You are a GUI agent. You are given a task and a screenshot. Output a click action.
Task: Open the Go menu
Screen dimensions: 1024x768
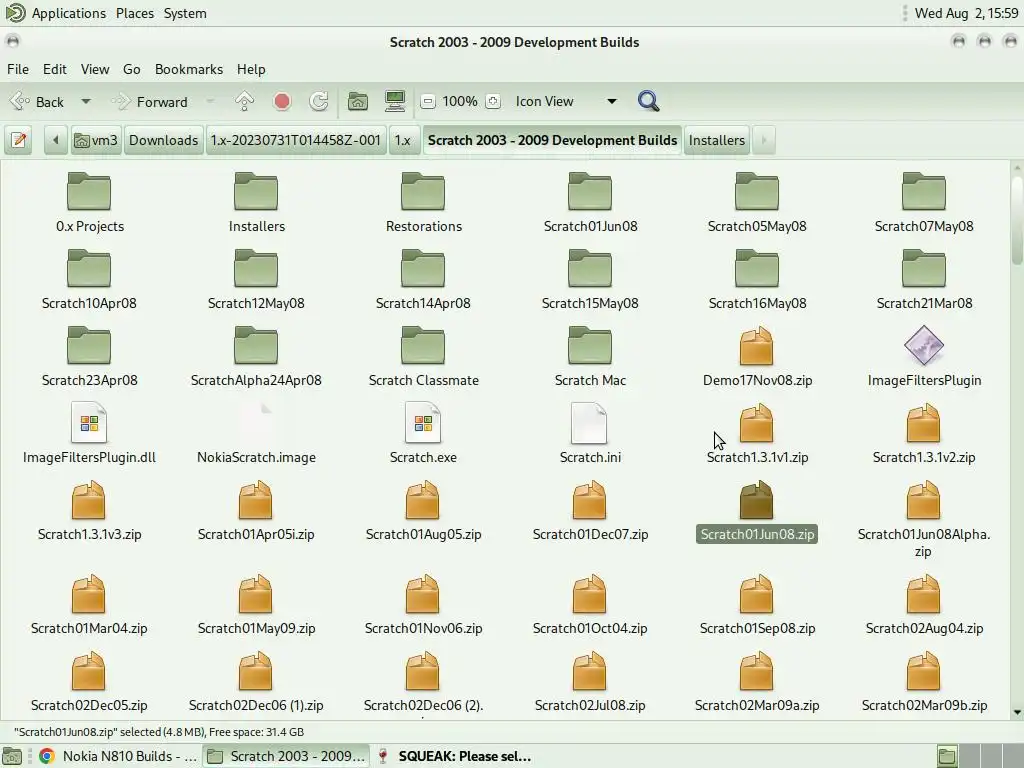click(131, 69)
